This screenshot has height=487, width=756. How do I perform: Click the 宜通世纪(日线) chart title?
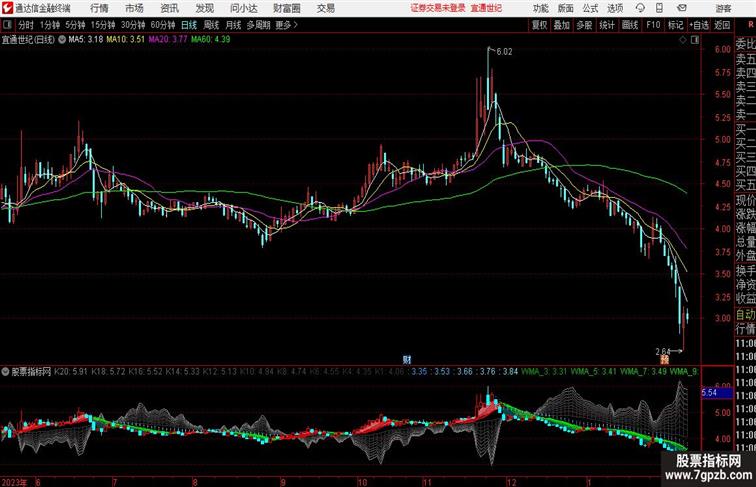pyautogui.click(x=28, y=40)
